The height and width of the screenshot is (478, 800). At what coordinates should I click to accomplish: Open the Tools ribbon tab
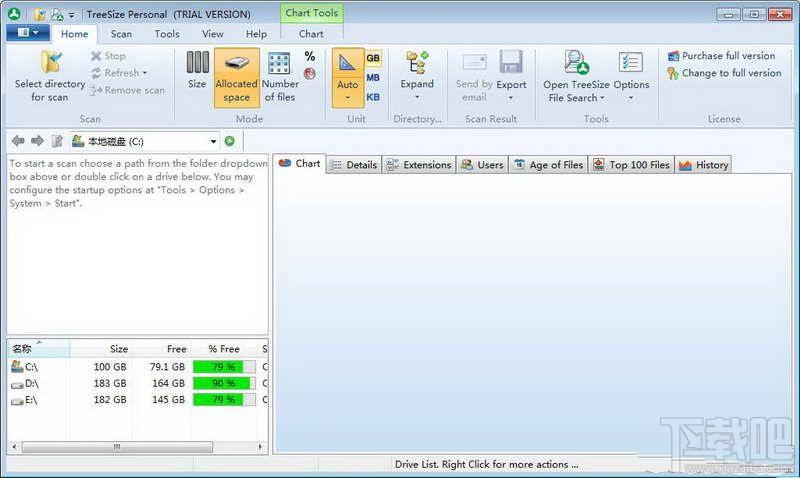[167, 34]
